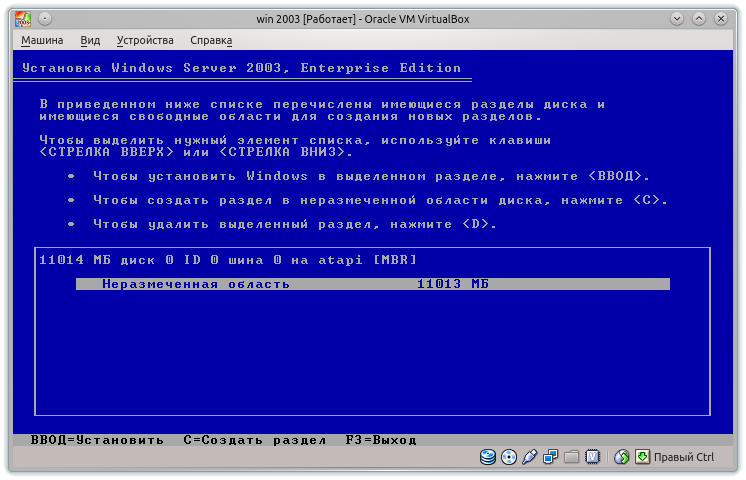
Task: Click the hard disk activity status icon
Action: click(x=488, y=457)
